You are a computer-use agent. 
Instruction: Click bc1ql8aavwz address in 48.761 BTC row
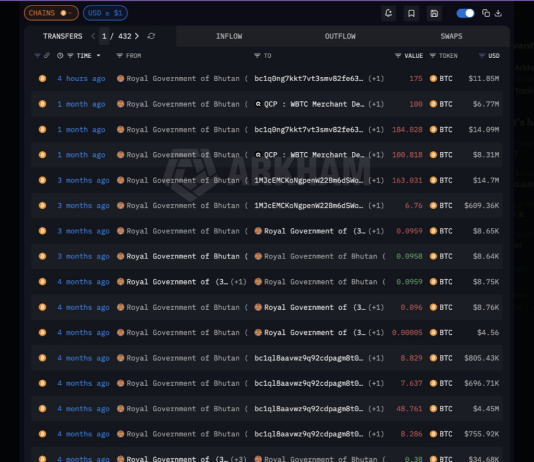[x=309, y=409]
